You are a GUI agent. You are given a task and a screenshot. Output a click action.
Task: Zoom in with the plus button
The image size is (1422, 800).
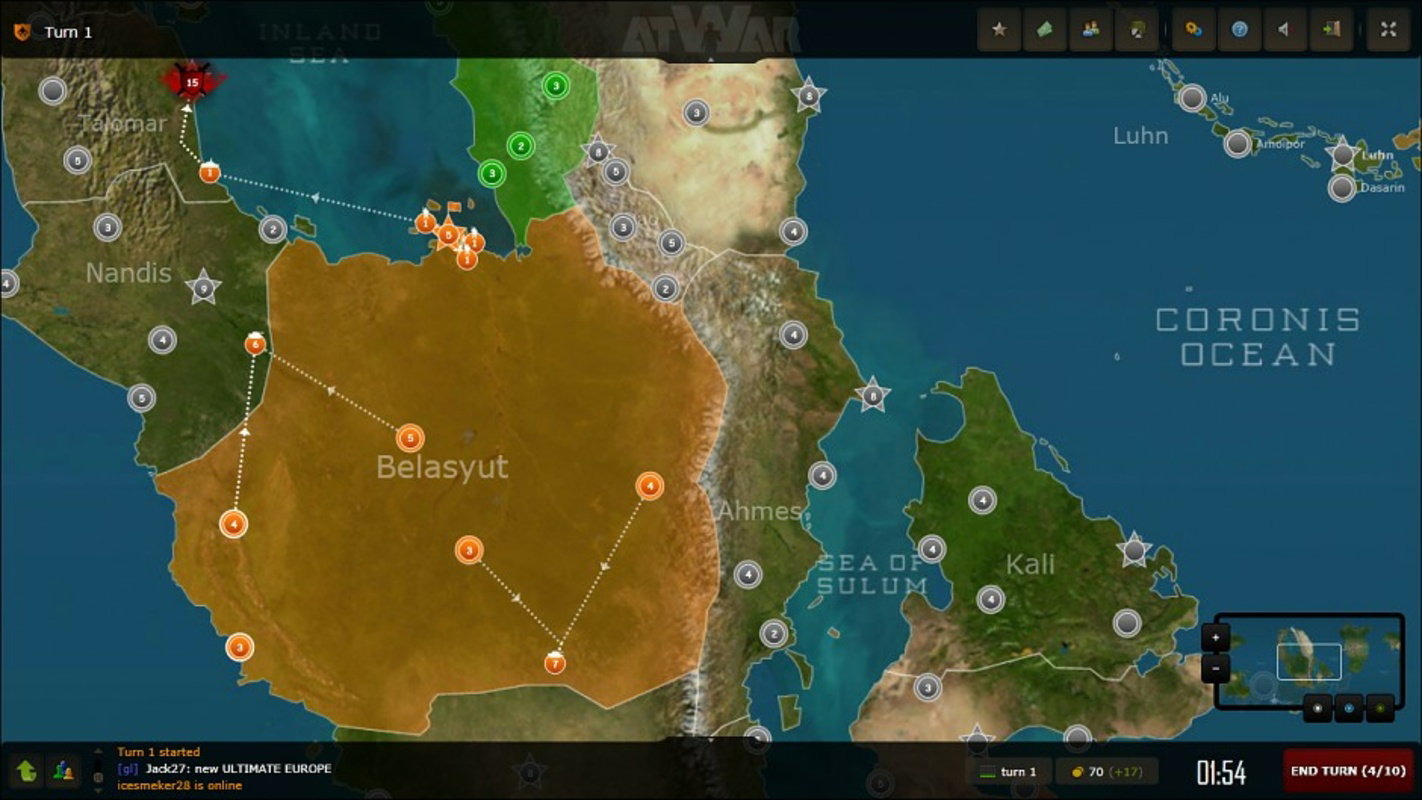[1216, 637]
